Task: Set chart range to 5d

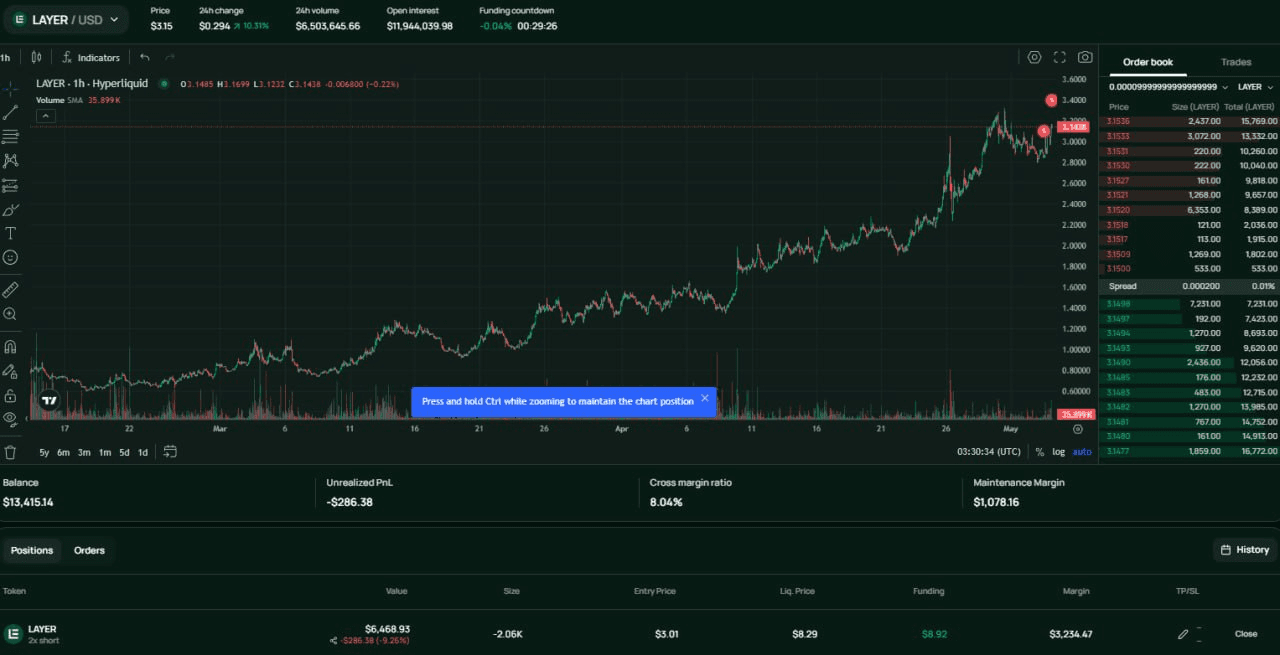Action: [124, 452]
